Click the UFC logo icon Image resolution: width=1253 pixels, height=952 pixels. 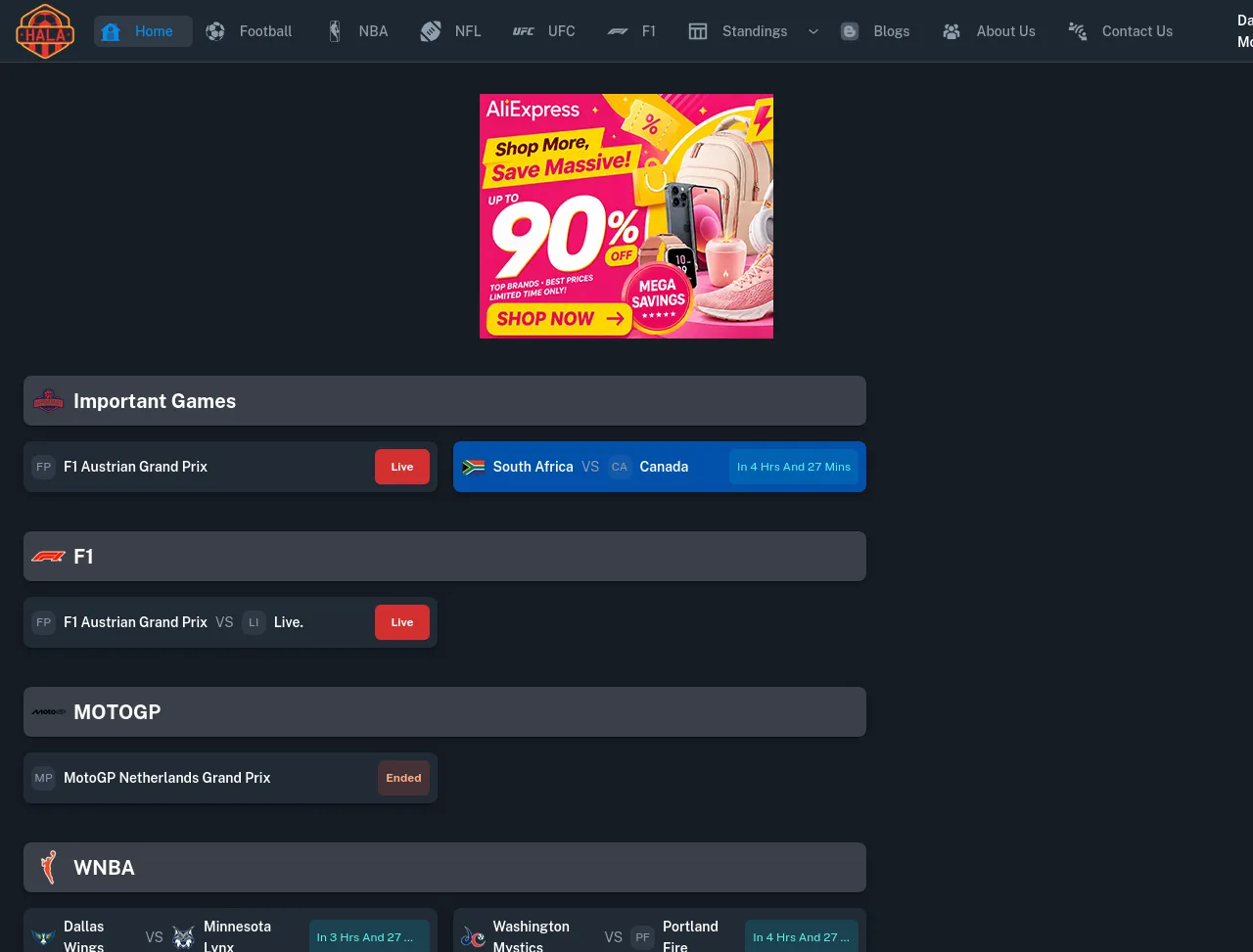[524, 31]
